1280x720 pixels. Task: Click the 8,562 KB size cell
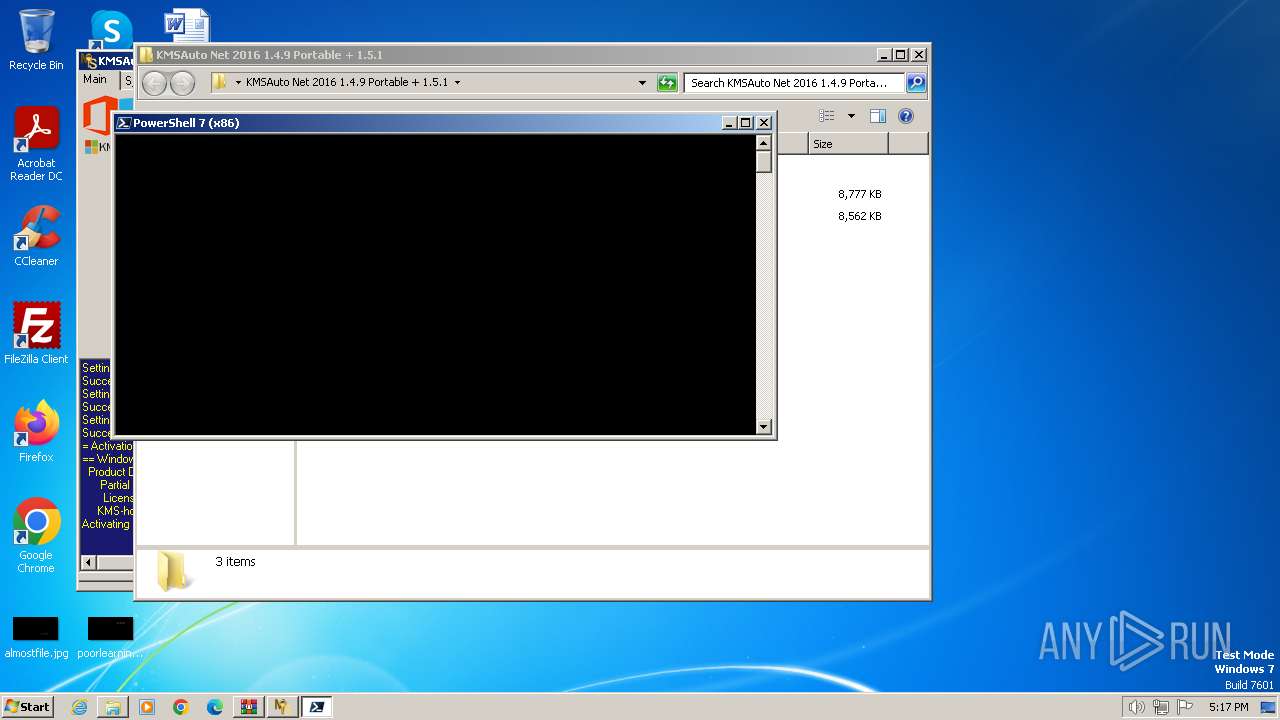[860, 216]
